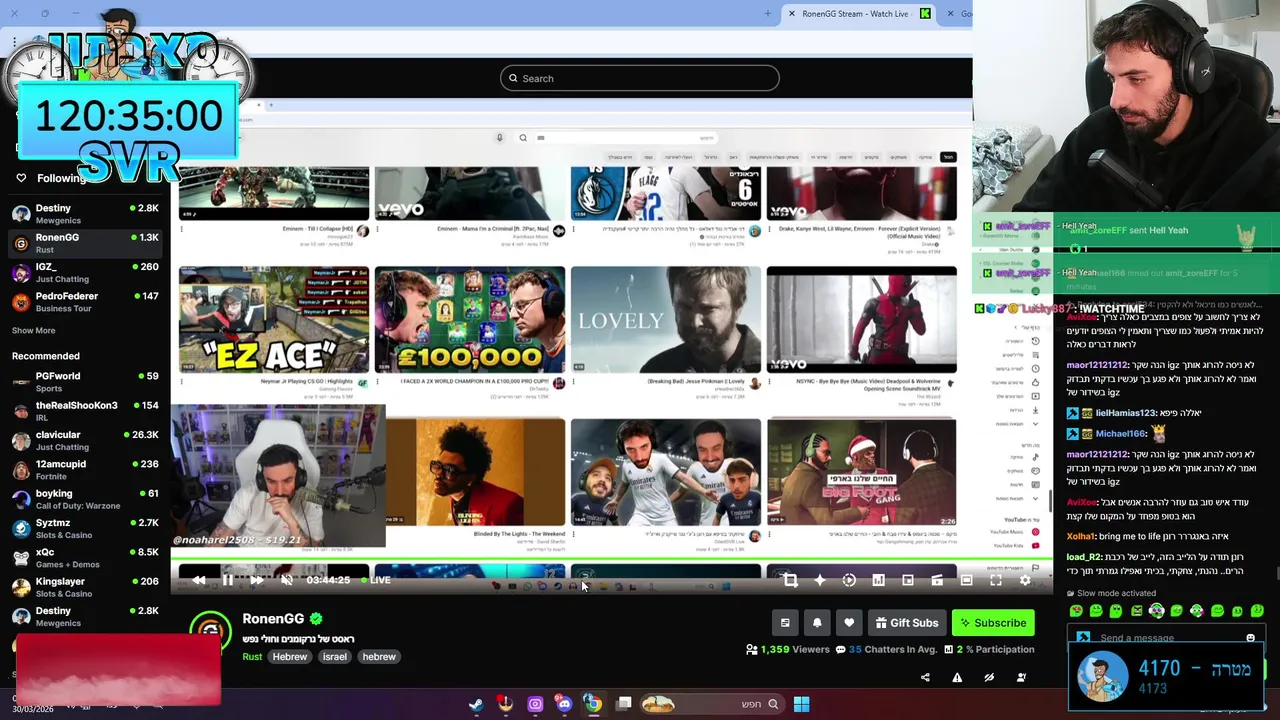Viewport: 1280px width, 720px height.
Task: Open 12amcupid recommended channel
Action: 85,470
